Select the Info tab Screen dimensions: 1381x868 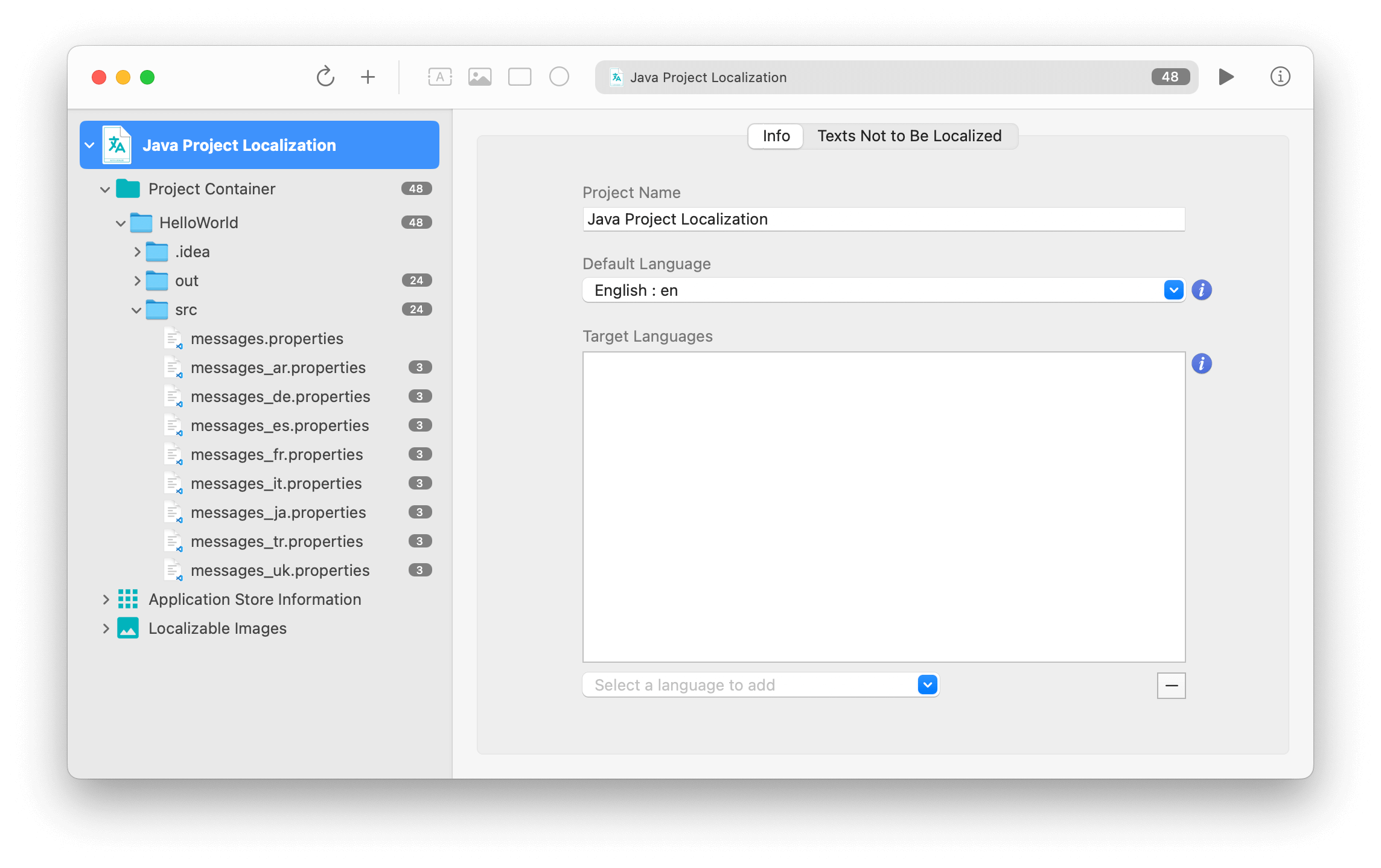tap(776, 136)
